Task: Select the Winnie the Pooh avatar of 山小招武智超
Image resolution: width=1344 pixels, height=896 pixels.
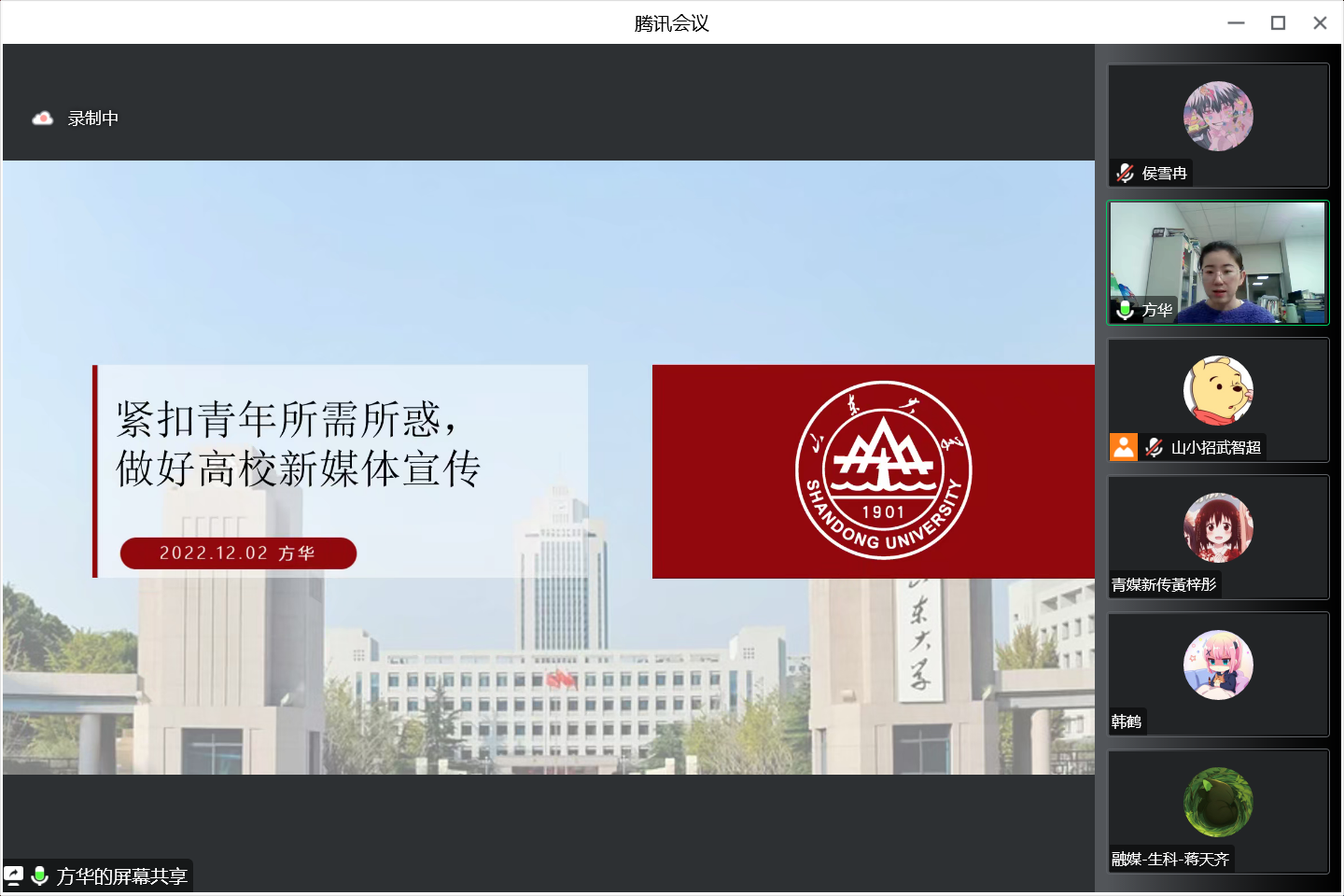Action: 1218,390
